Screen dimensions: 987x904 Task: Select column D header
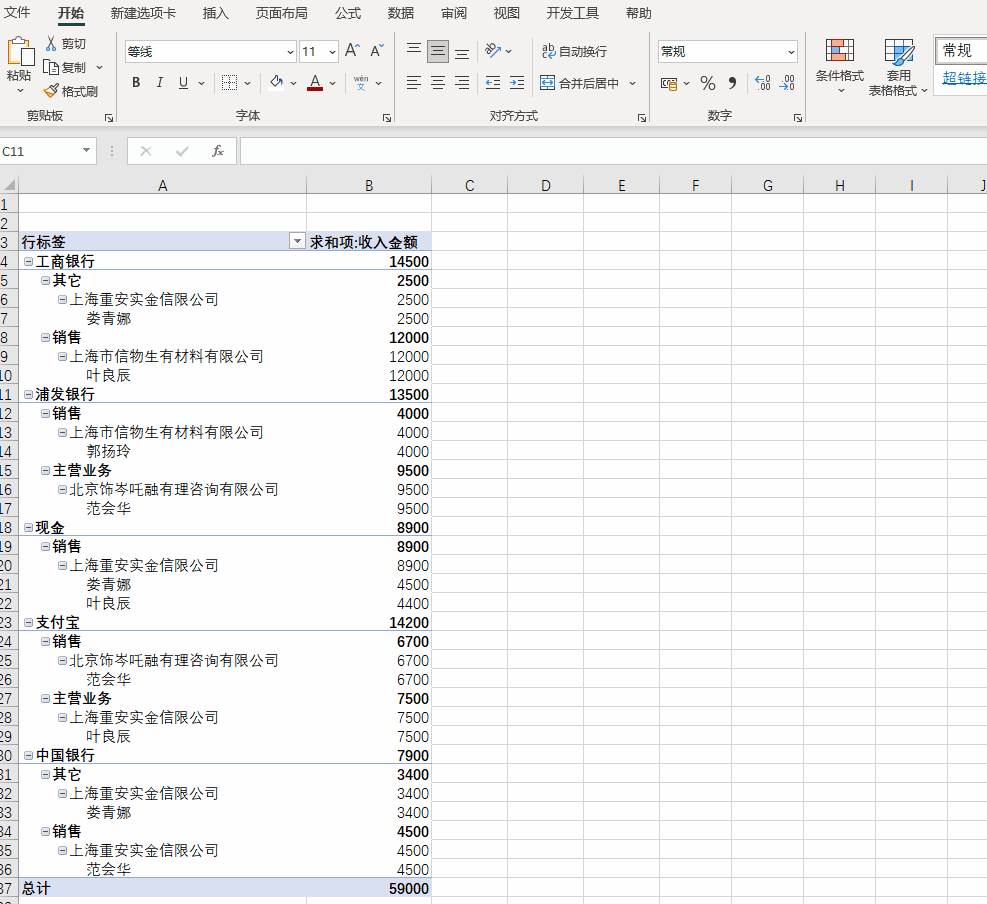[x=545, y=185]
